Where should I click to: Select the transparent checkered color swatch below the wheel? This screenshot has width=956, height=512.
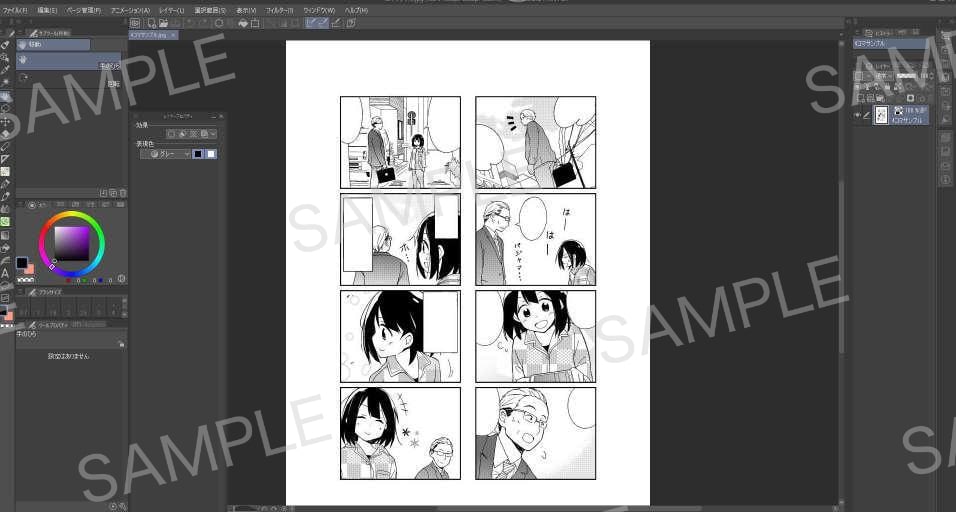click(25, 280)
